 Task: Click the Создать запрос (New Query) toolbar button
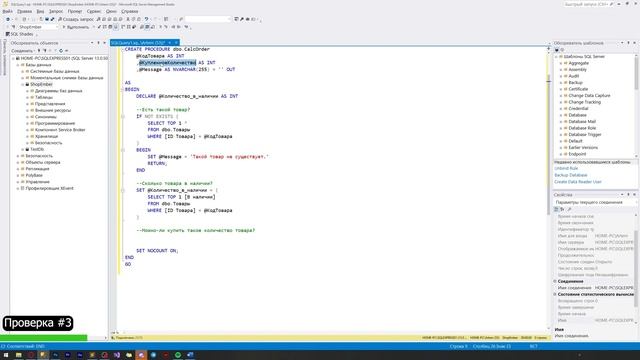click(76, 19)
